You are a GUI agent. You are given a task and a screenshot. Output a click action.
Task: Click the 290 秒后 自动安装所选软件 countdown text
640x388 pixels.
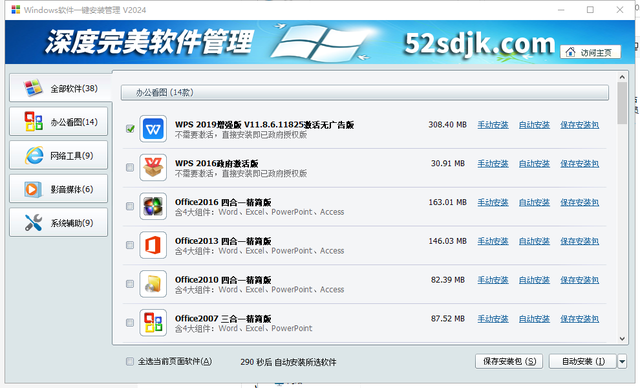pyautogui.click(x=288, y=362)
